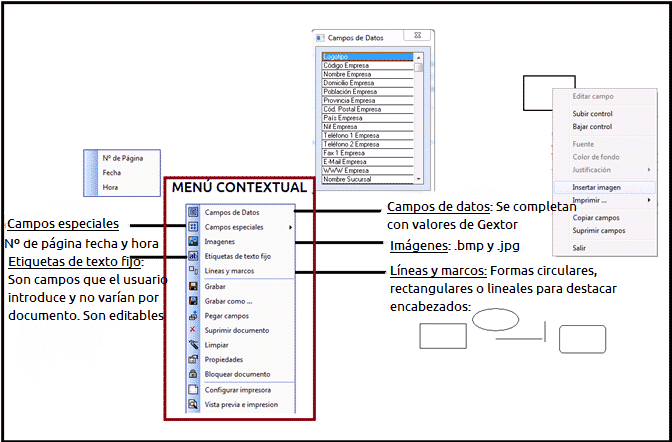Choose Vista previa e impresion entry

pos(241,404)
